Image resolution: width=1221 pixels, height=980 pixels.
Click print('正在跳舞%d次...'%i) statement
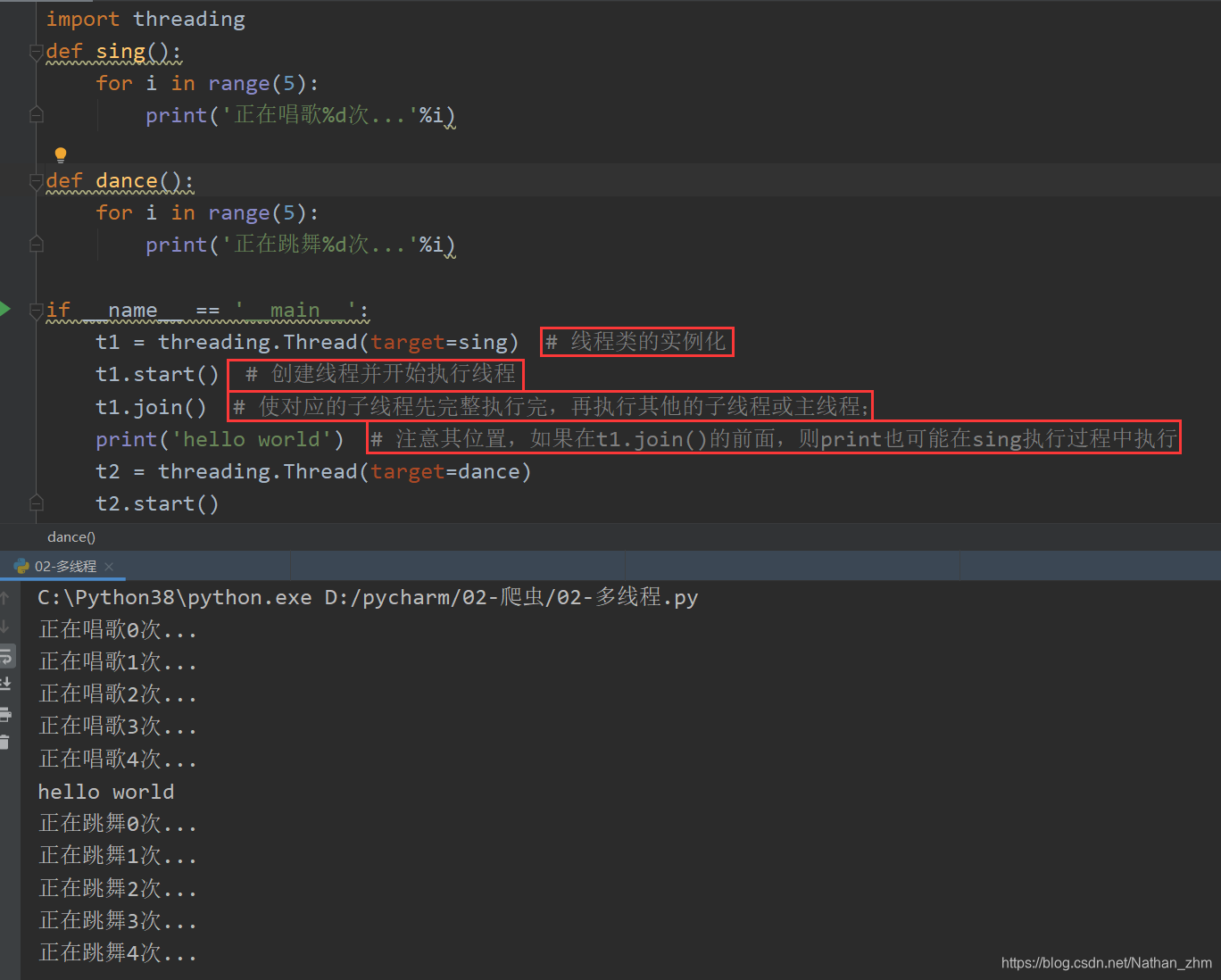point(301,245)
